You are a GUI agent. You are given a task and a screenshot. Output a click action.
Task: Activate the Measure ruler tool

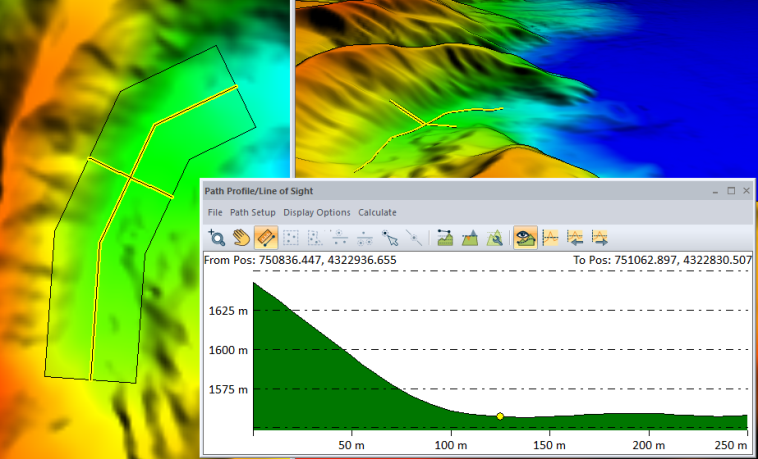[266, 238]
